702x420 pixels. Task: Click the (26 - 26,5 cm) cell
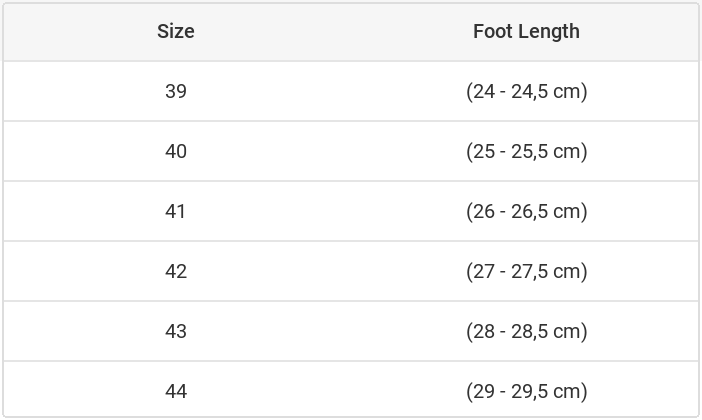click(526, 211)
